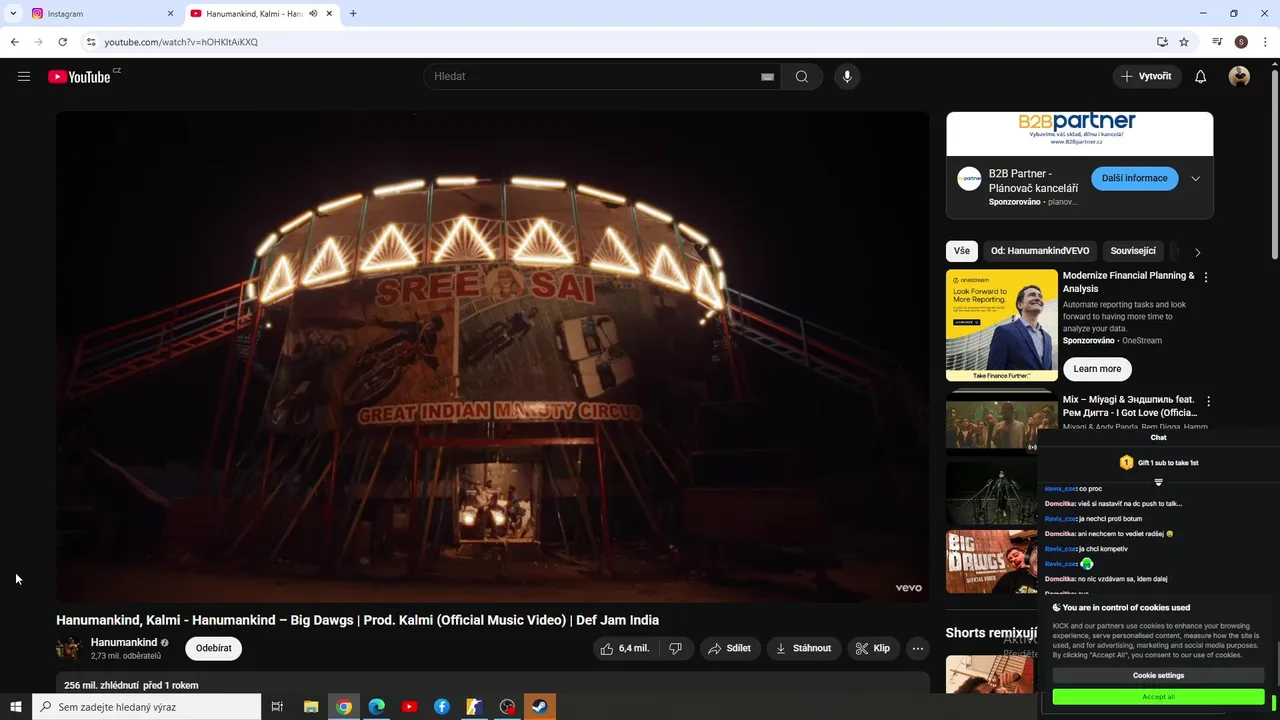
Task: Expand the B2B Partner ad chevron
Action: coord(1195,179)
